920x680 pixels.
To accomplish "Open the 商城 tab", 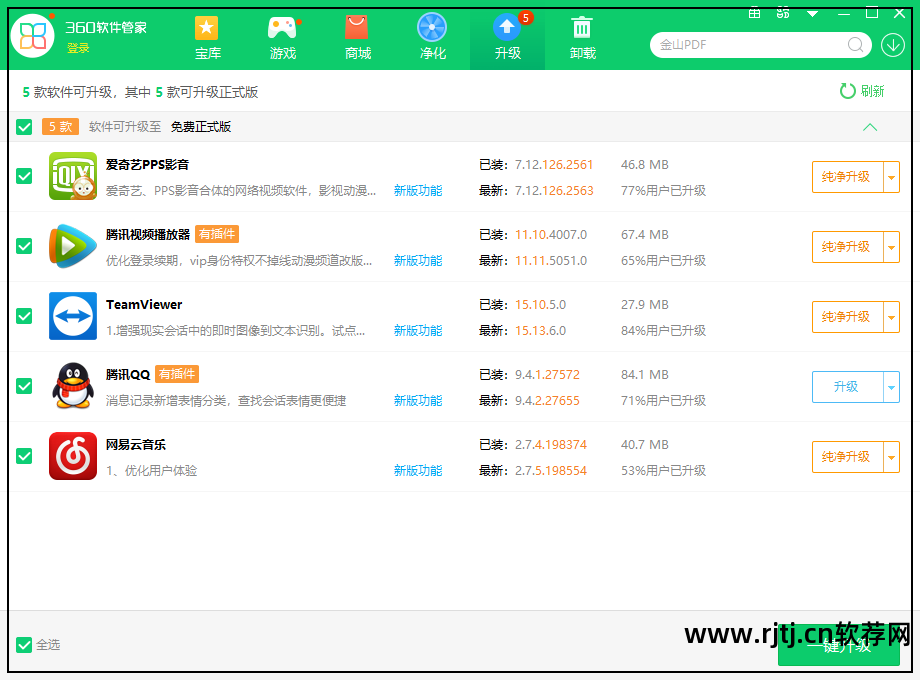I will pos(357,38).
